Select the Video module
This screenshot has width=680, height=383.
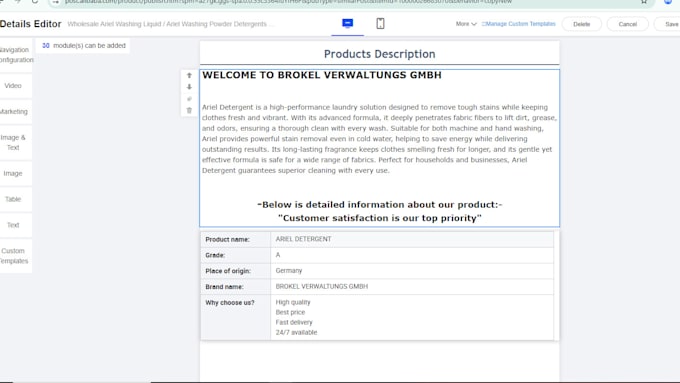16,86
